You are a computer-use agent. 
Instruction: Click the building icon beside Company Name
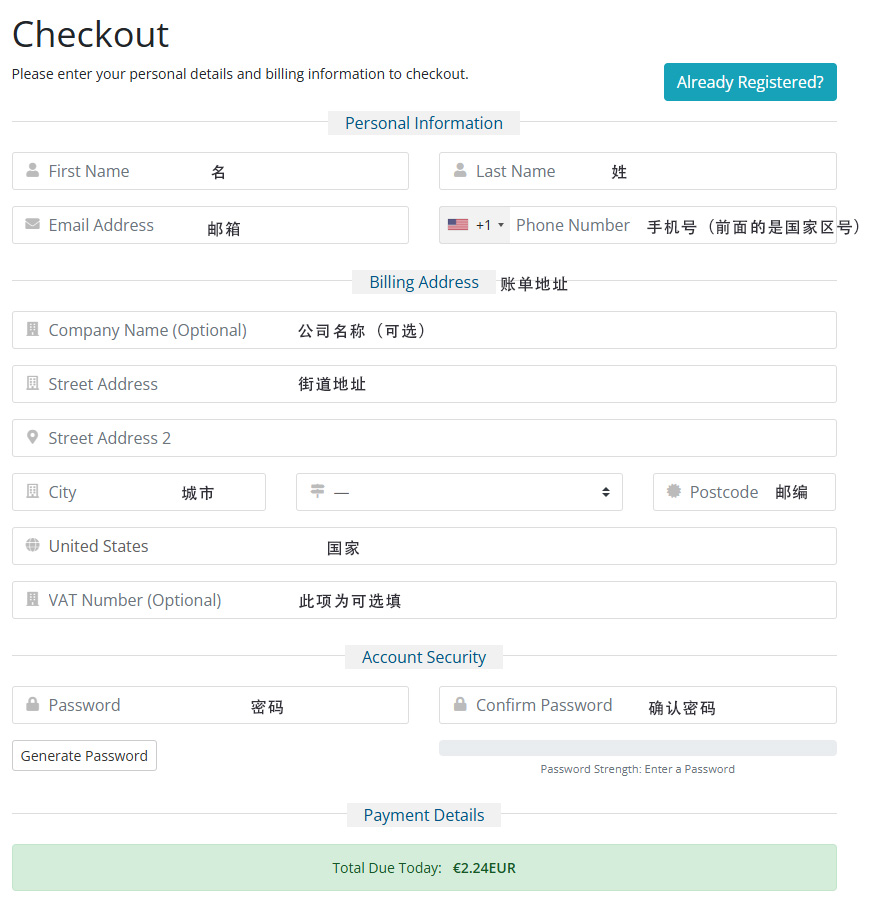point(33,330)
